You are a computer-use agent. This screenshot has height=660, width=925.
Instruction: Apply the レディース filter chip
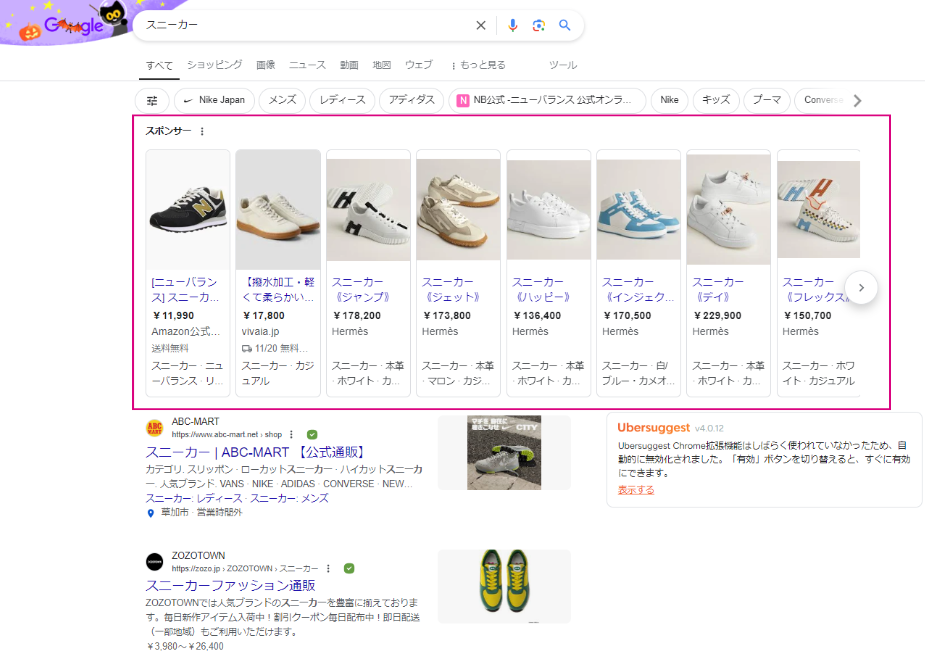(342, 100)
